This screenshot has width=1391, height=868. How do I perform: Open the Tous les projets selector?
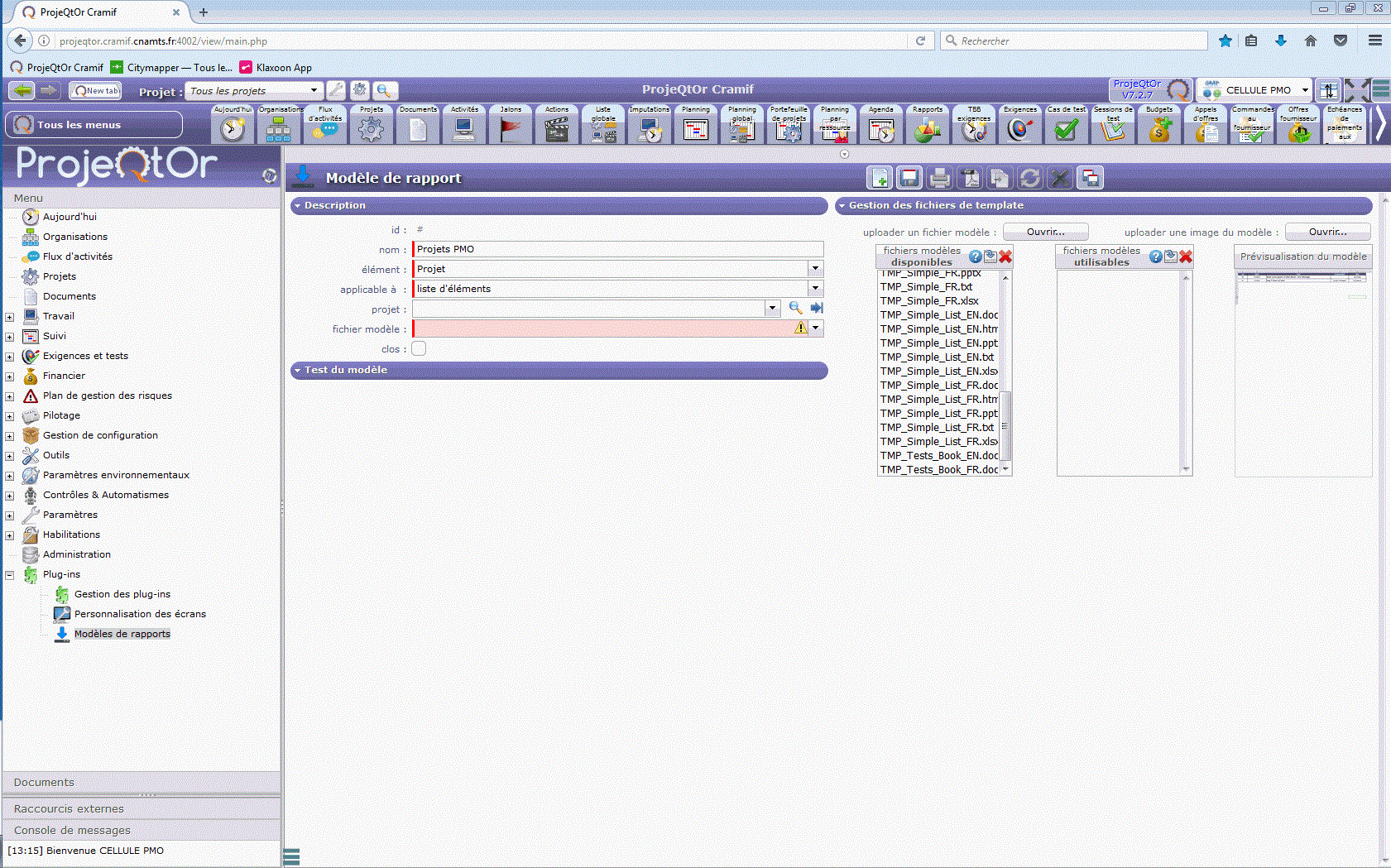254,91
